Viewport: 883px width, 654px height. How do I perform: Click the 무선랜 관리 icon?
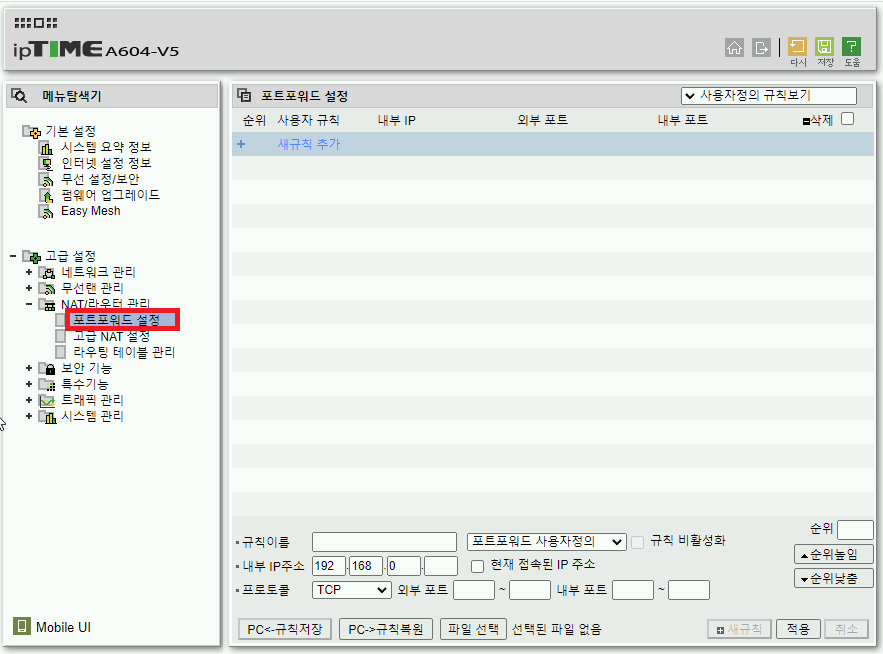pyautogui.click(x=47, y=288)
